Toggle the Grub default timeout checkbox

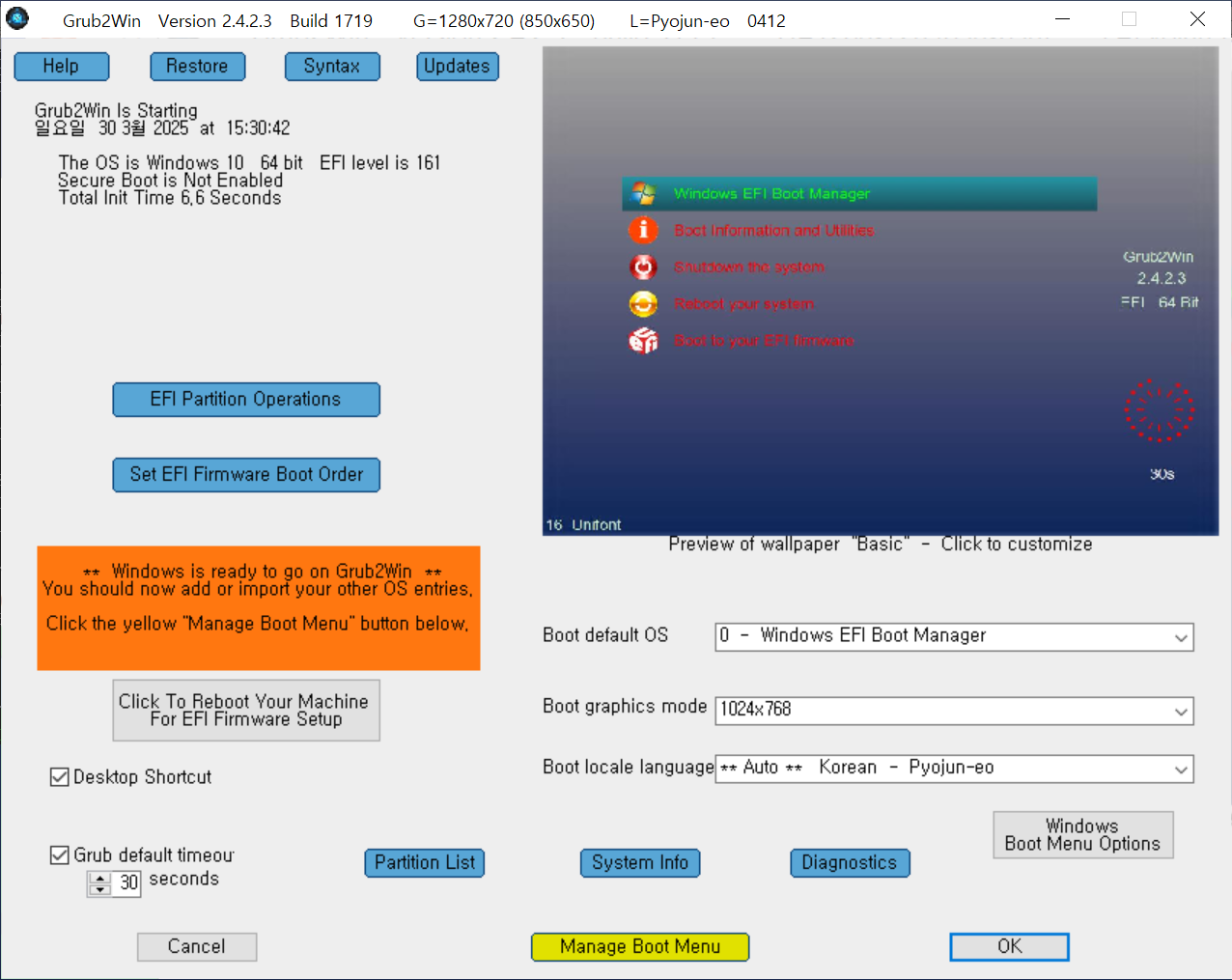(x=60, y=855)
